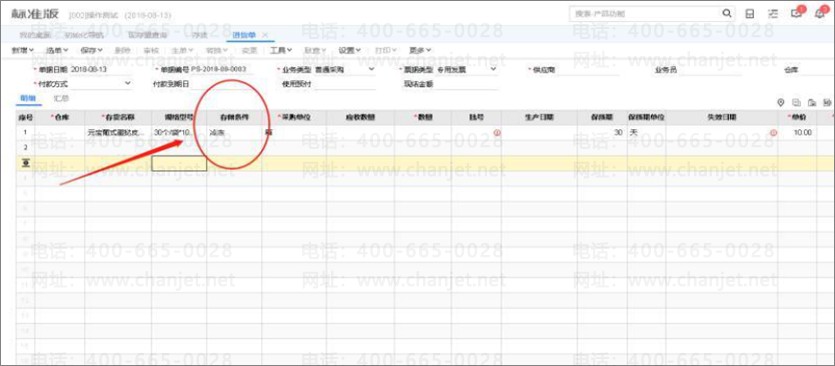Switch to the 我的桌面 tab
Screen dimensions: 835x366
(x=34, y=35)
